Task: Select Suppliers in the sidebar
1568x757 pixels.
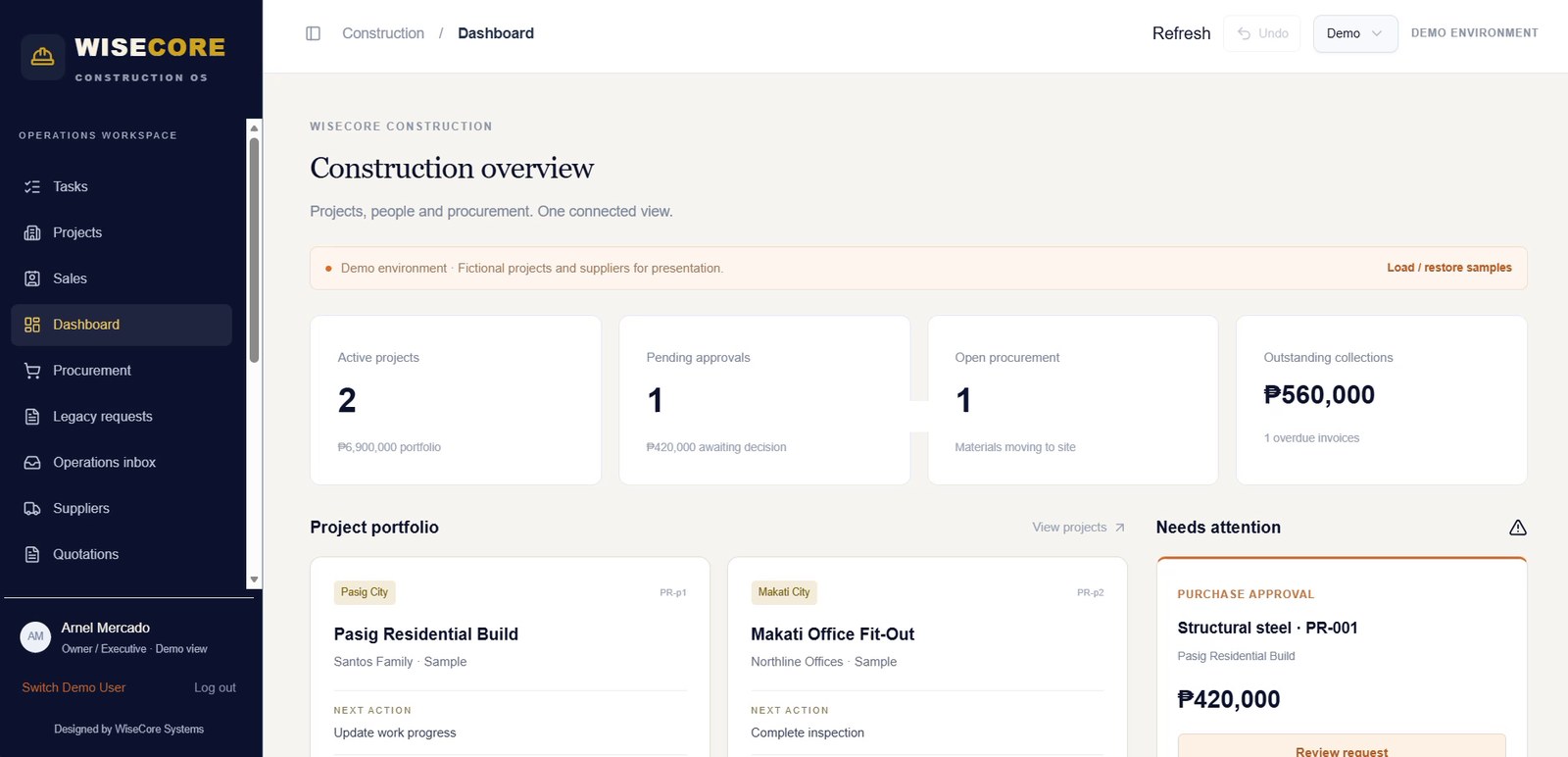Action: click(122, 508)
